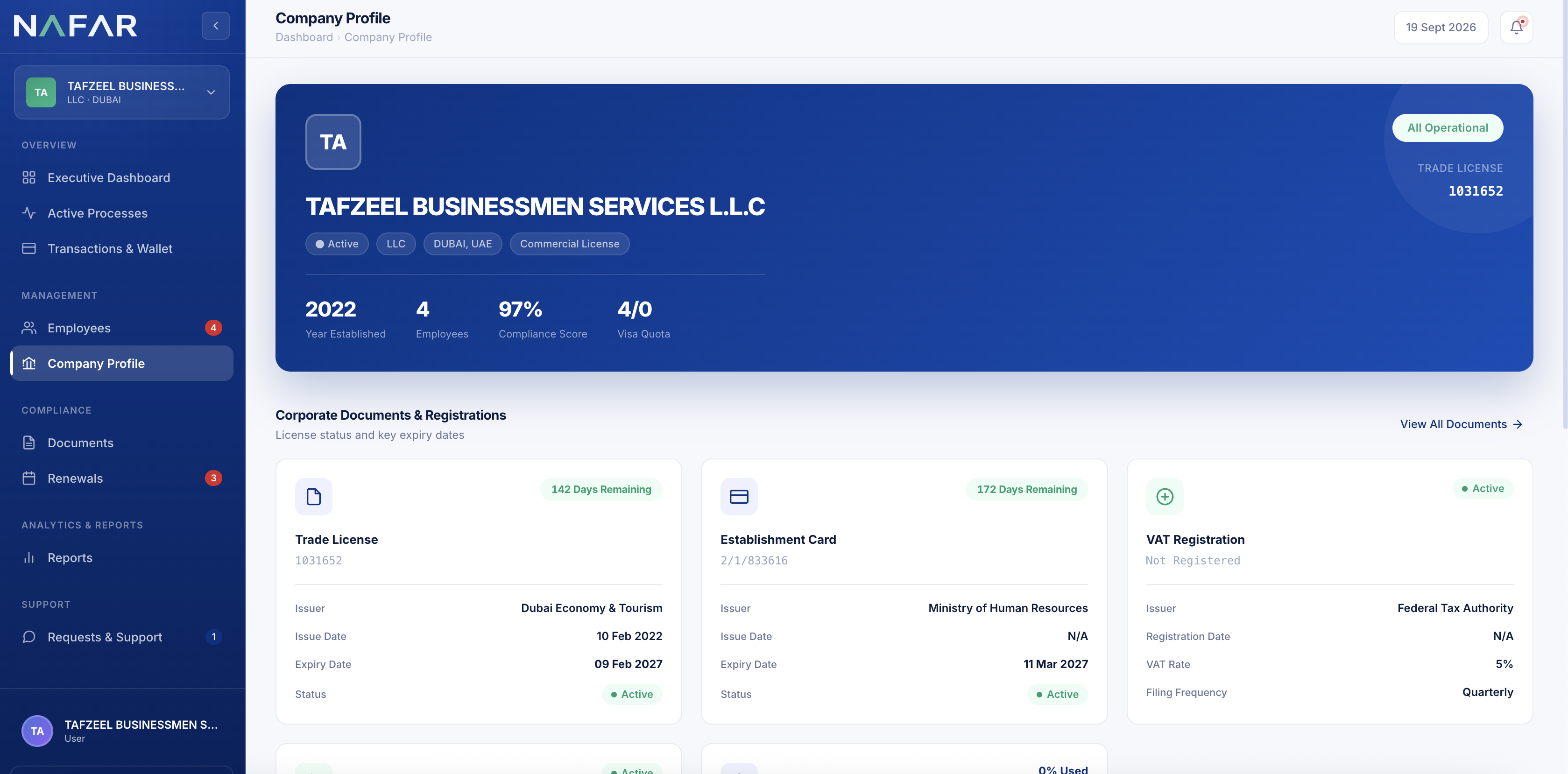Screen dimensions: 1568x774
Task: Click the Requests & Support chat icon
Action: pos(28,637)
